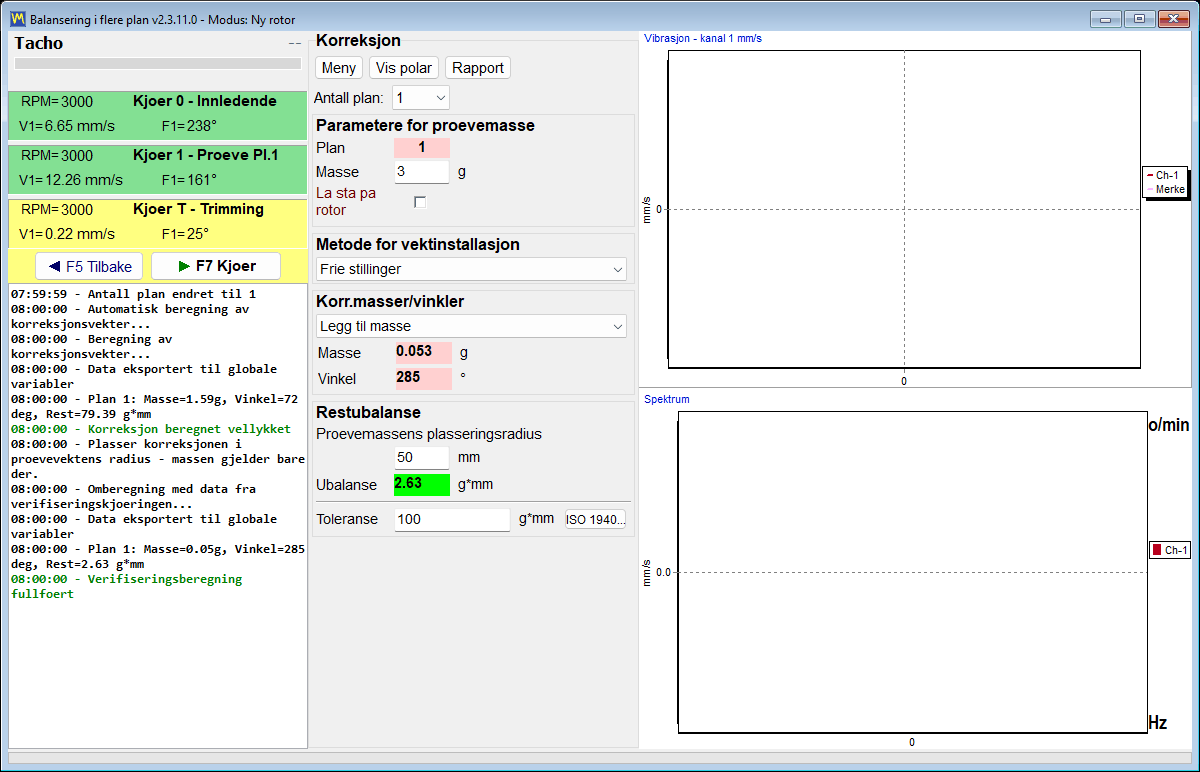The image size is (1200, 772).
Task: Select the Kjoer 1 - Proeve Pl.1 run
Action: [x=157, y=169]
